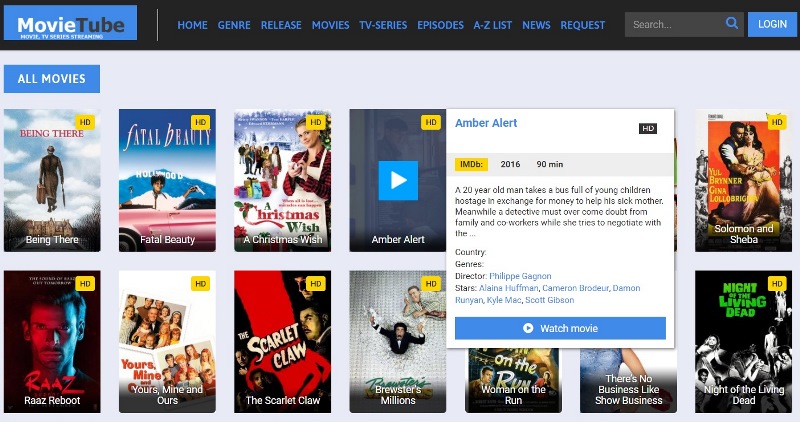Click the Amber Alert title link in popup
Image resolution: width=800 pixels, height=422 pixels.
486,123
